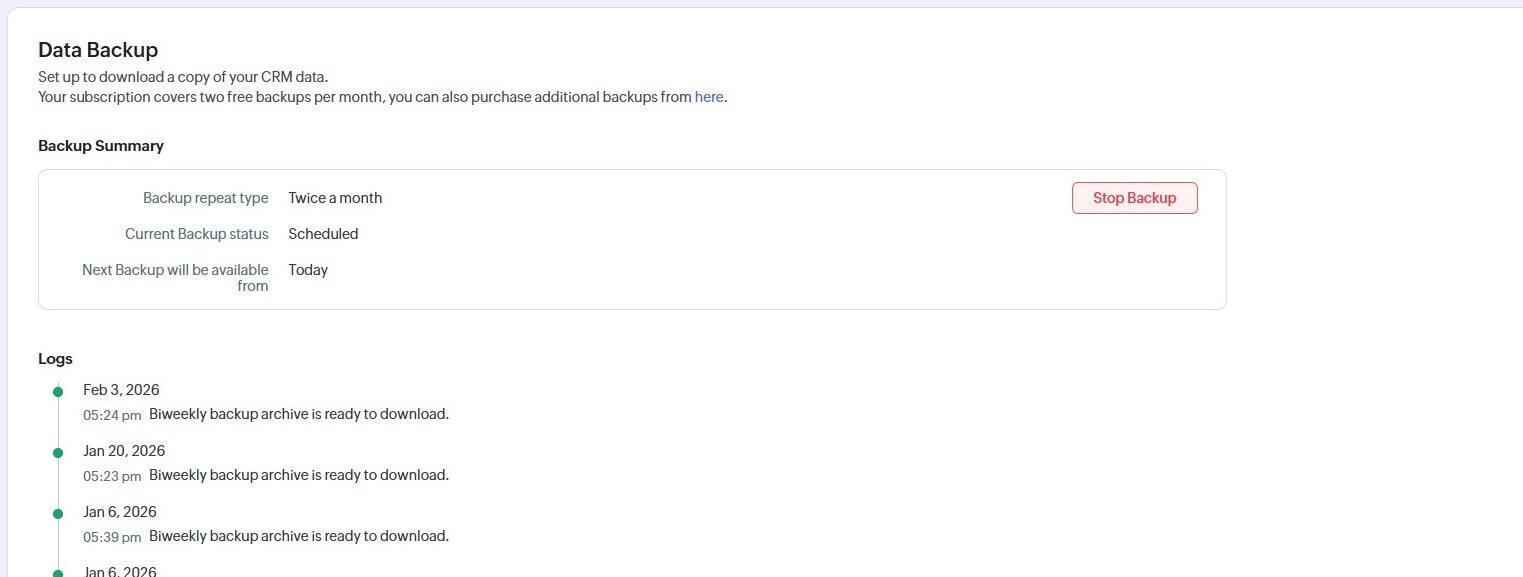Click the Feb 3 backup archive ready message

click(299, 414)
